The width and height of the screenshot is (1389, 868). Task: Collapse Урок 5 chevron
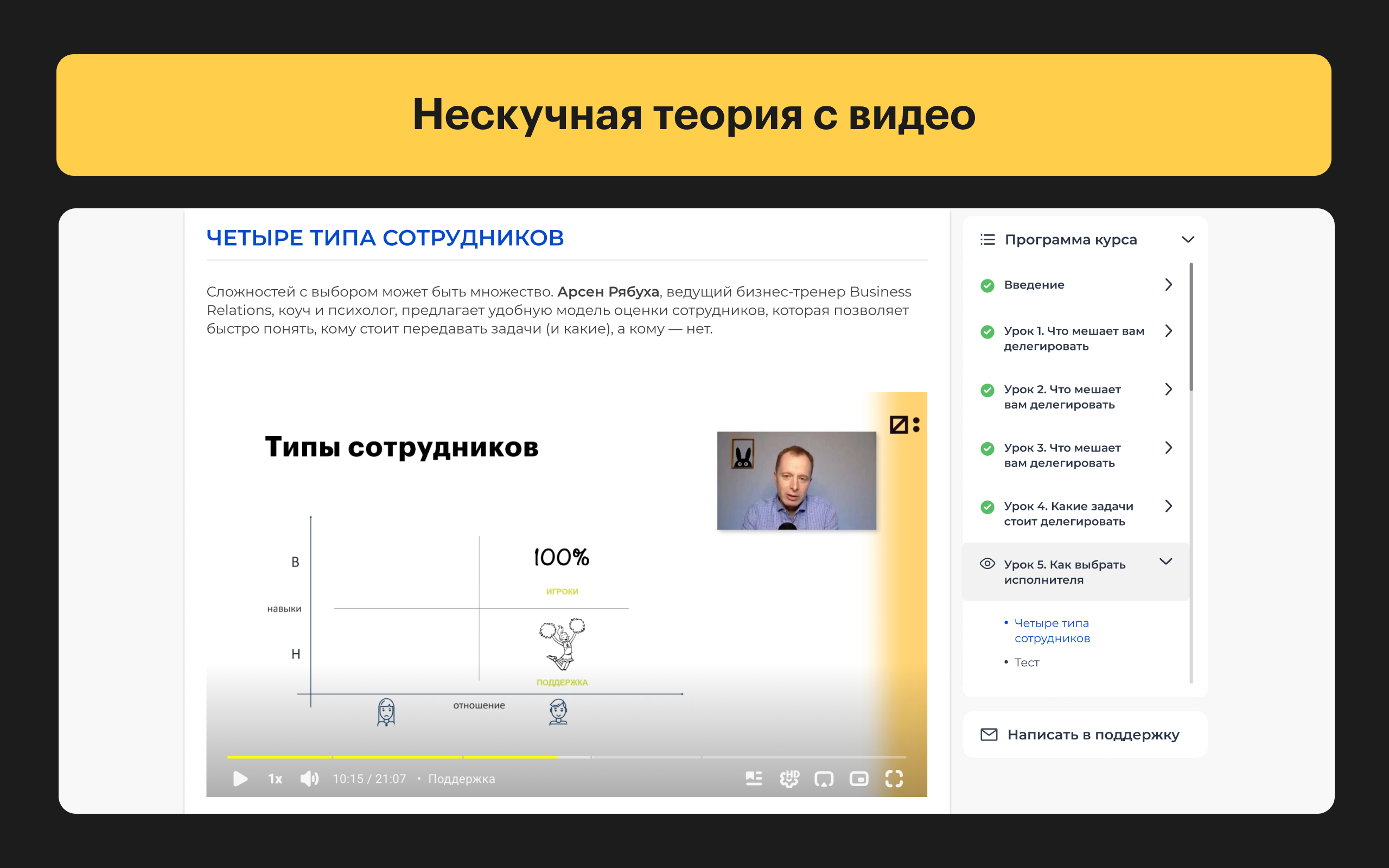click(1165, 561)
